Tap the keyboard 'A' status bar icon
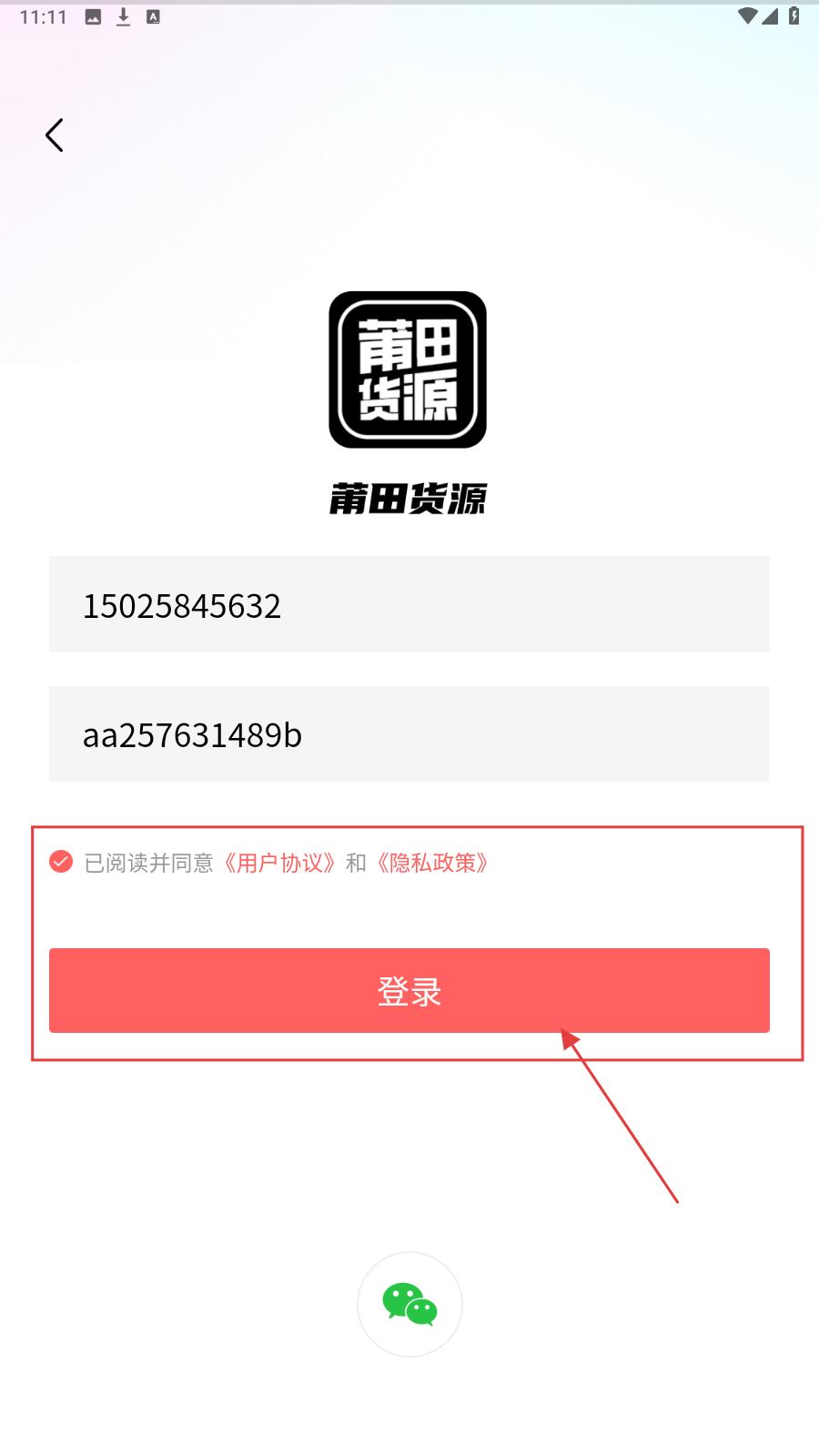This screenshot has height=1456, width=819. pyautogui.click(x=153, y=17)
